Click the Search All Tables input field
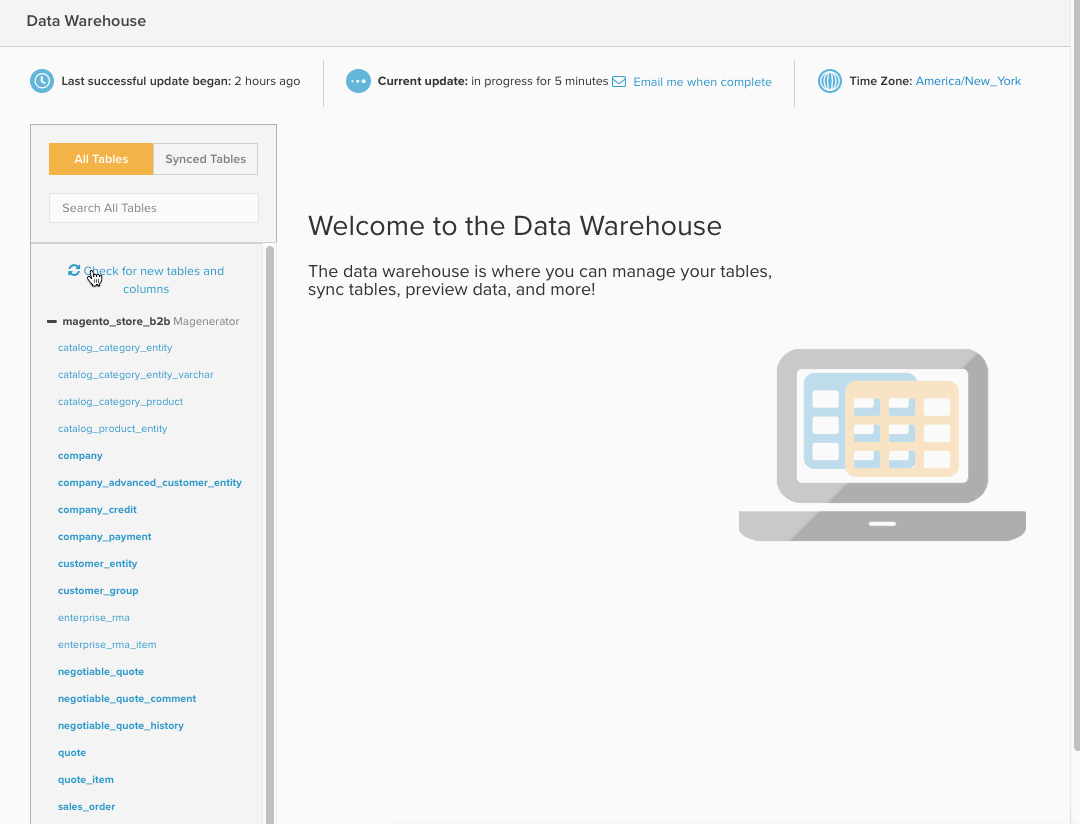Screen dimensions: 1080x824 tap(153, 207)
